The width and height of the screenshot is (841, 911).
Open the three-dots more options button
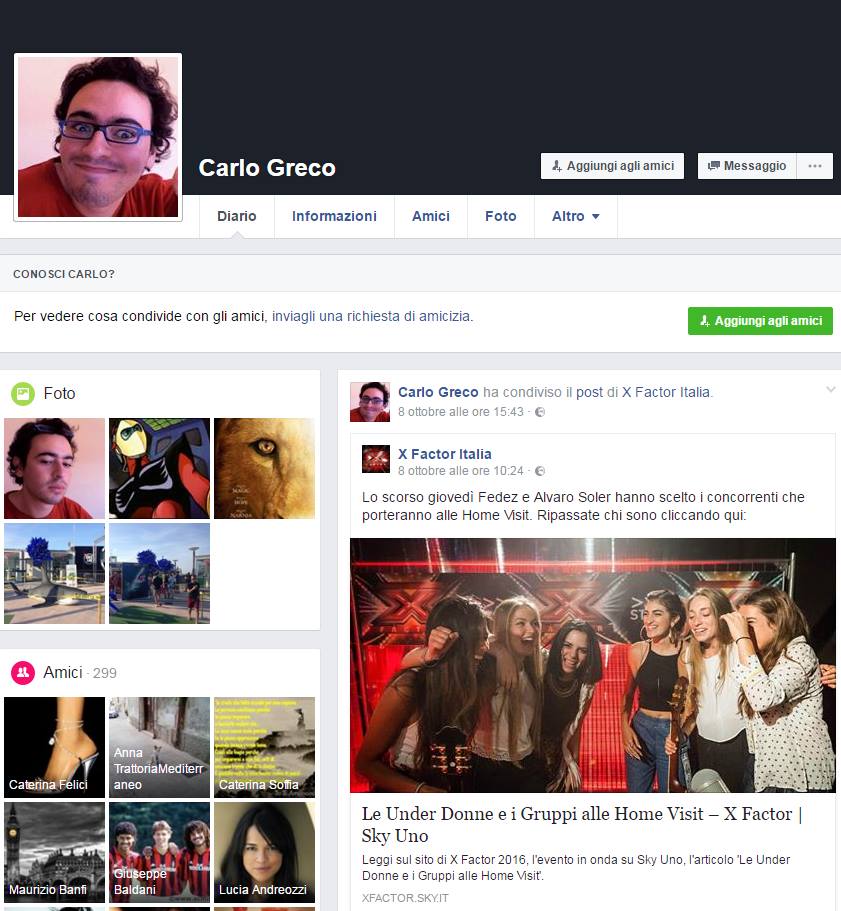click(x=815, y=166)
